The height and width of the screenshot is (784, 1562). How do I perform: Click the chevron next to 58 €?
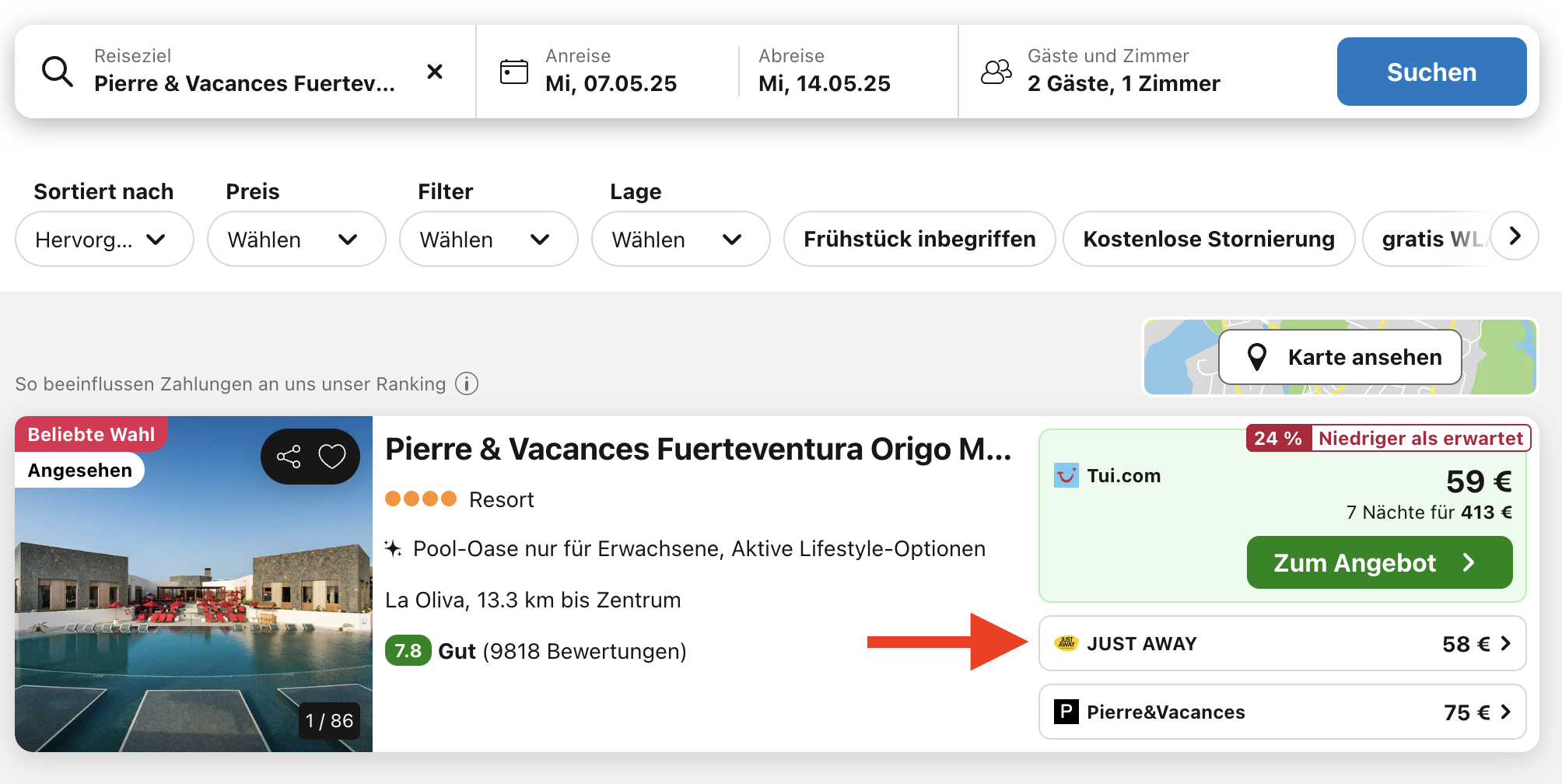[x=1506, y=643]
